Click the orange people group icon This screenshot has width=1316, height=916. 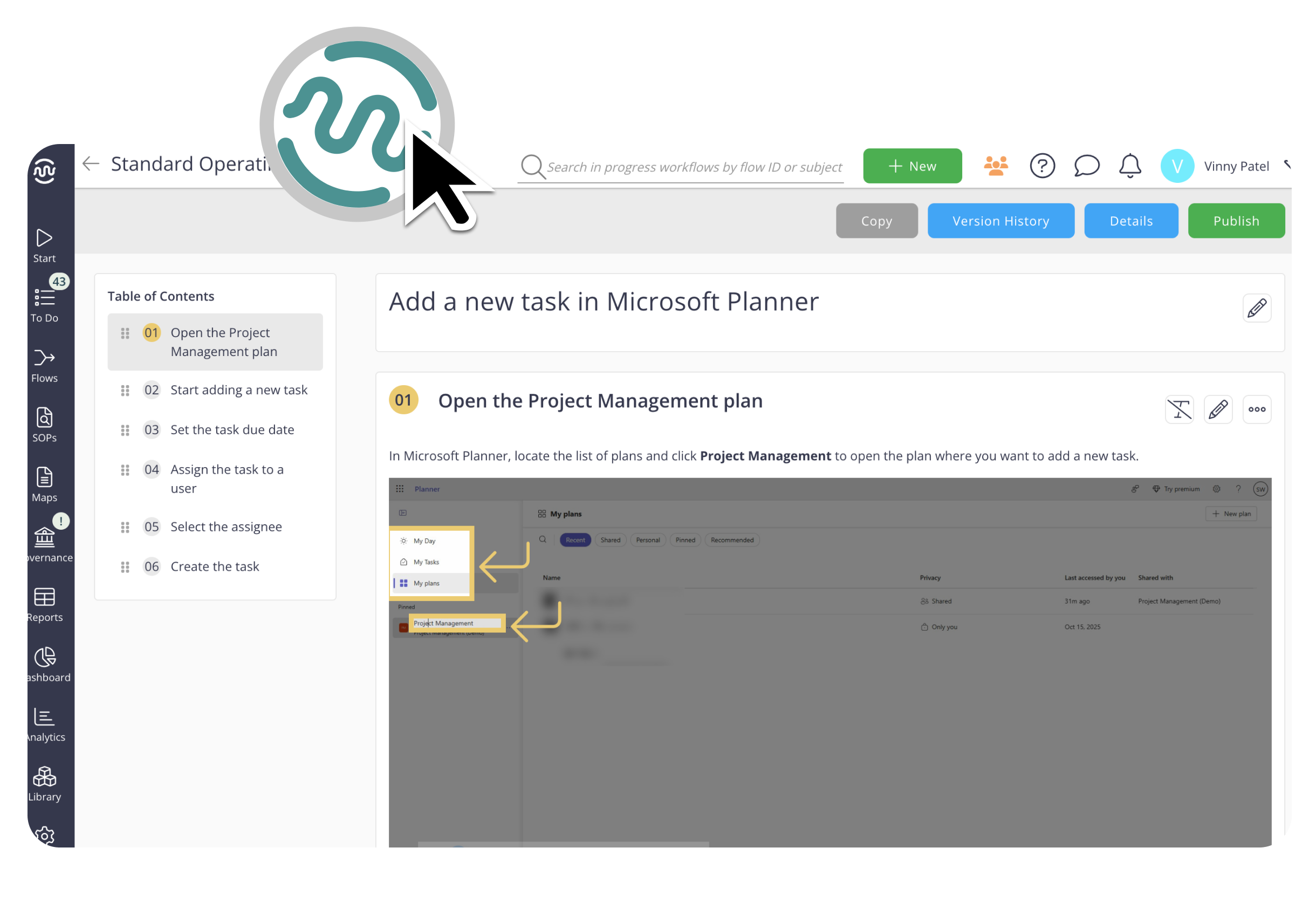[996, 166]
